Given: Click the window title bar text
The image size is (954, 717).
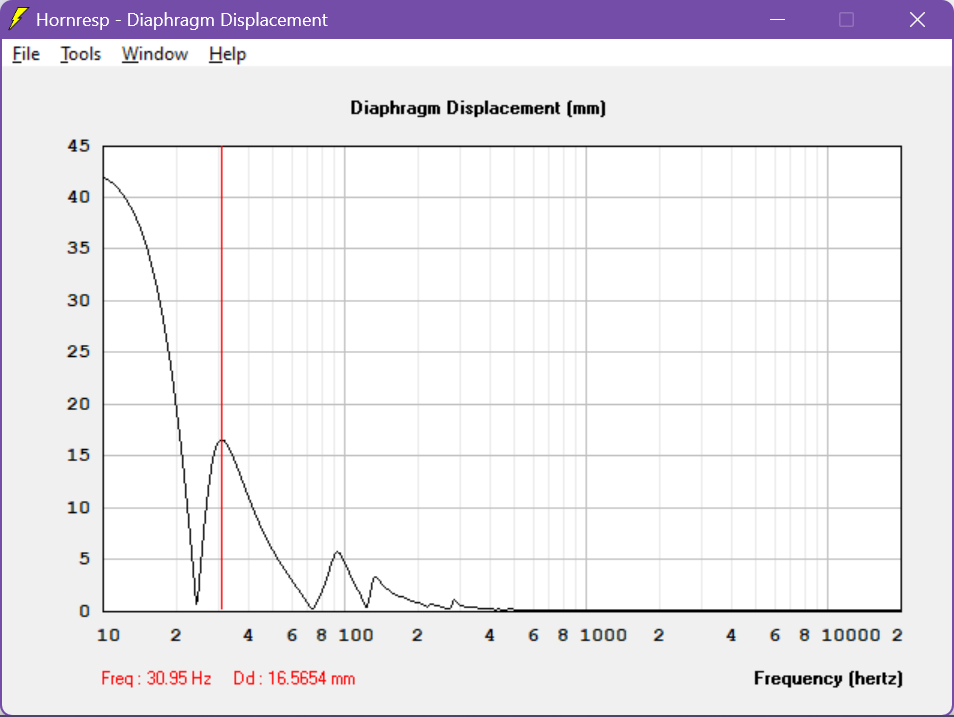Looking at the screenshot, I should (x=181, y=19).
